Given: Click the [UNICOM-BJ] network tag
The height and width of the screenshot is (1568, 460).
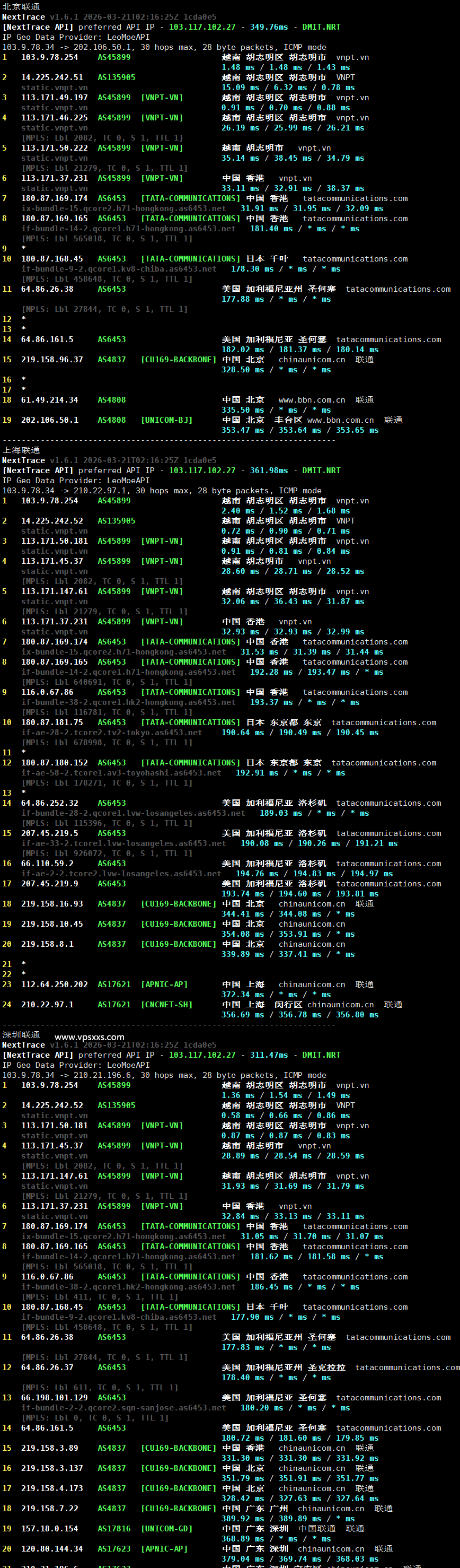Looking at the screenshot, I should click(x=167, y=420).
